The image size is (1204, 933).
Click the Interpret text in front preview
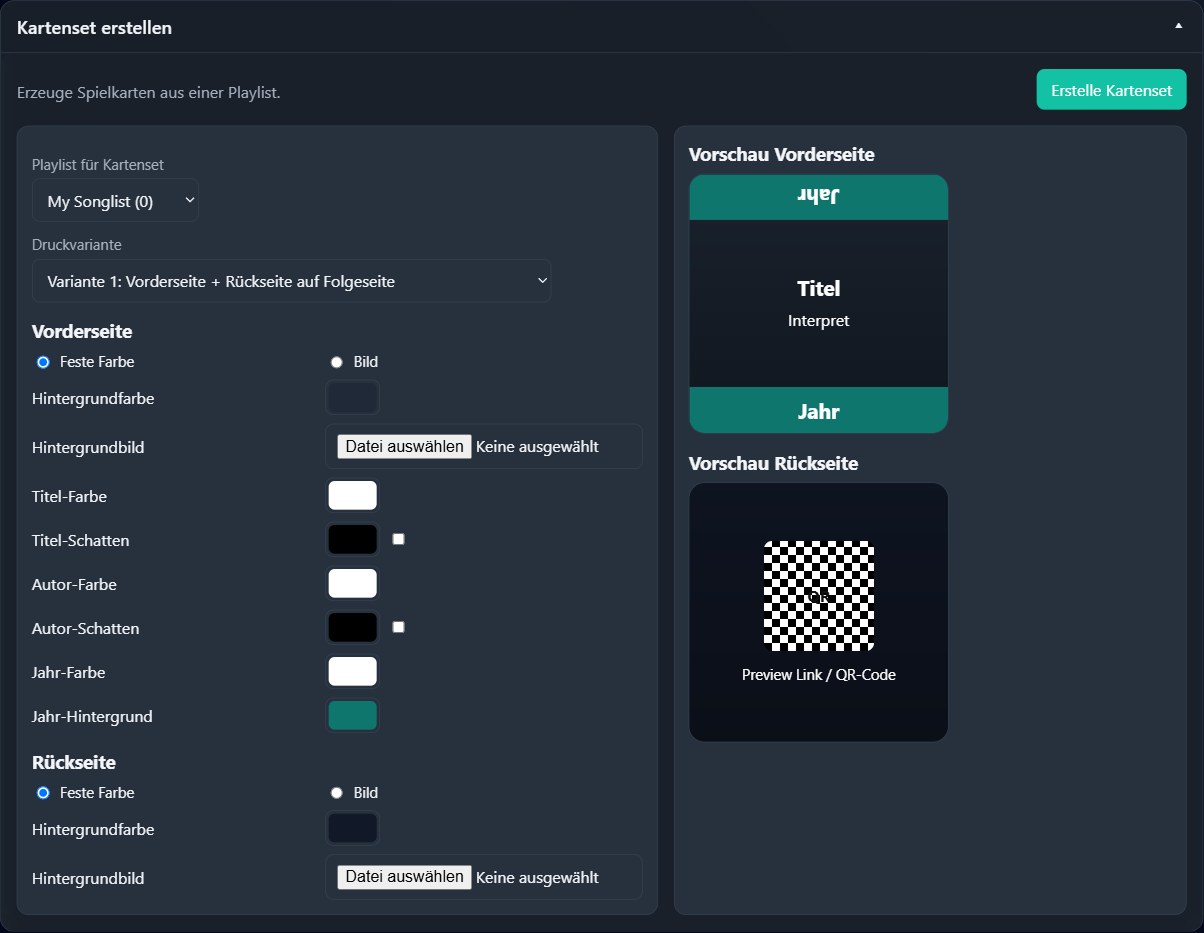[819, 321]
